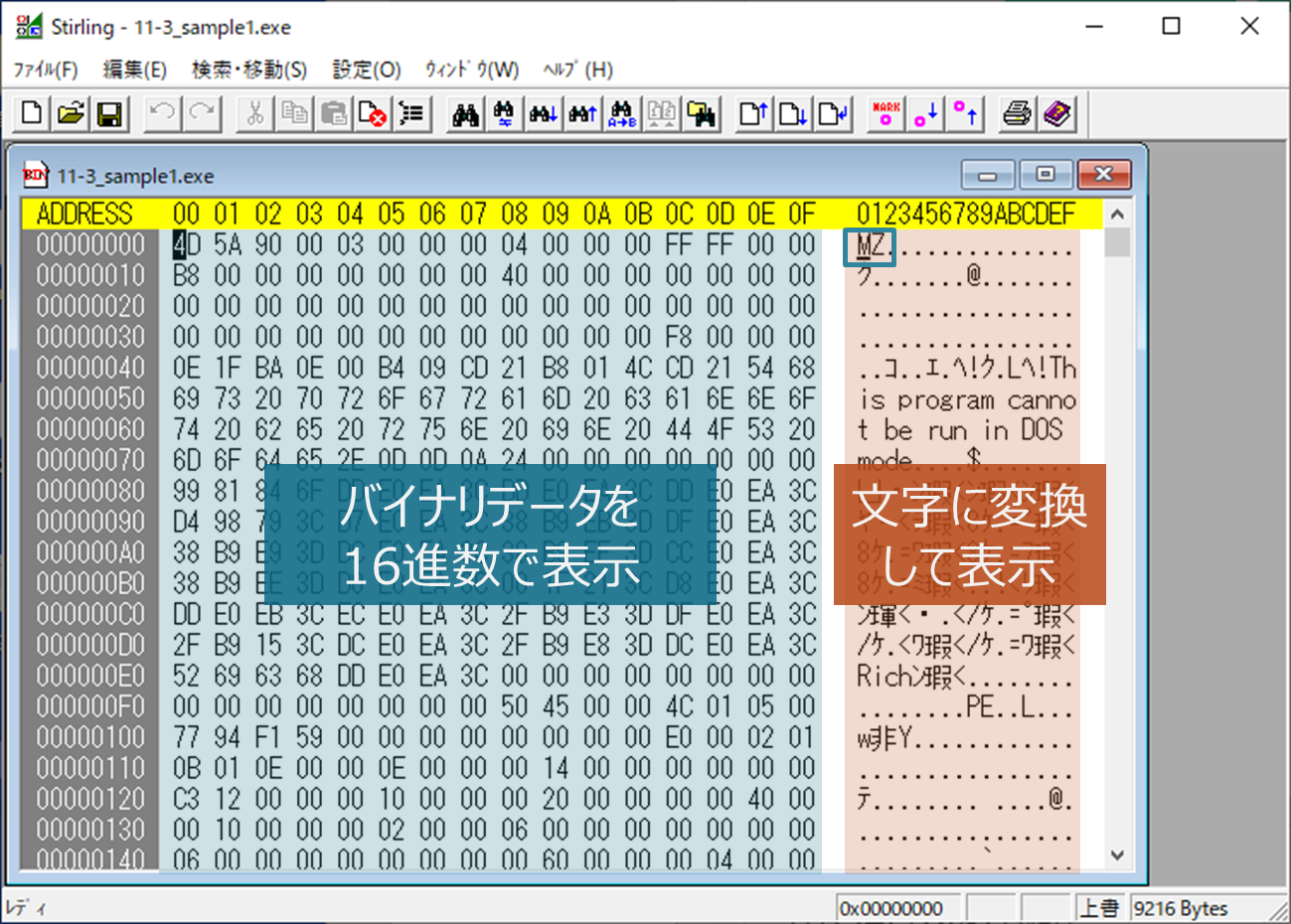
Task: Maximize the 11-3_sample1.exe child window
Action: tap(1045, 175)
